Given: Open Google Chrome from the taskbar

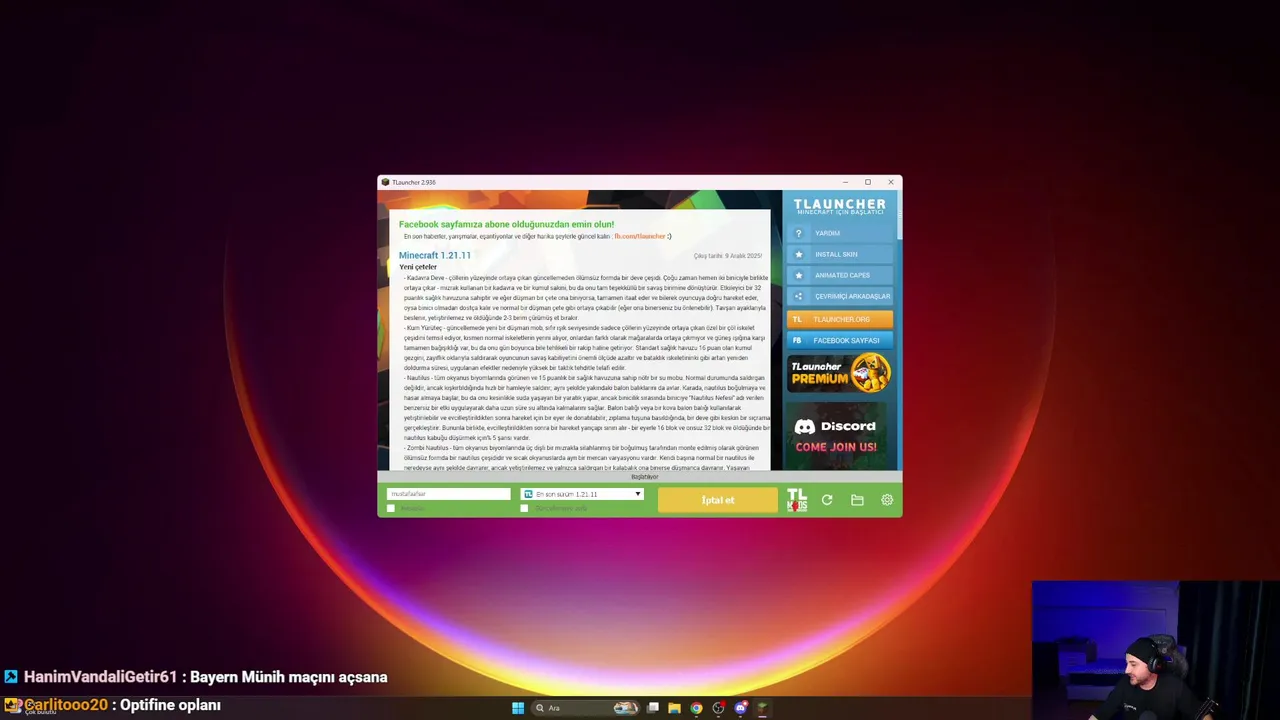Looking at the screenshot, I should click(x=697, y=708).
